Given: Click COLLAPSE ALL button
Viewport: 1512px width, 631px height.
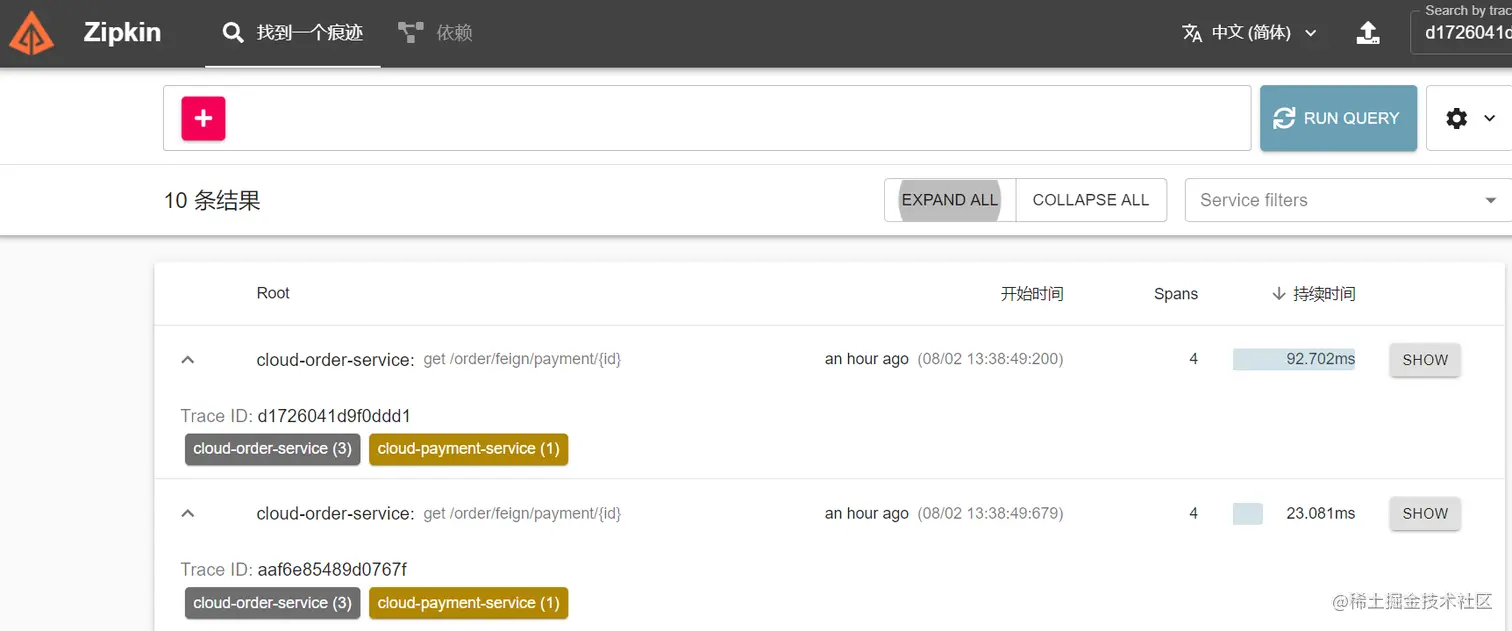Looking at the screenshot, I should pyautogui.click(x=1091, y=200).
